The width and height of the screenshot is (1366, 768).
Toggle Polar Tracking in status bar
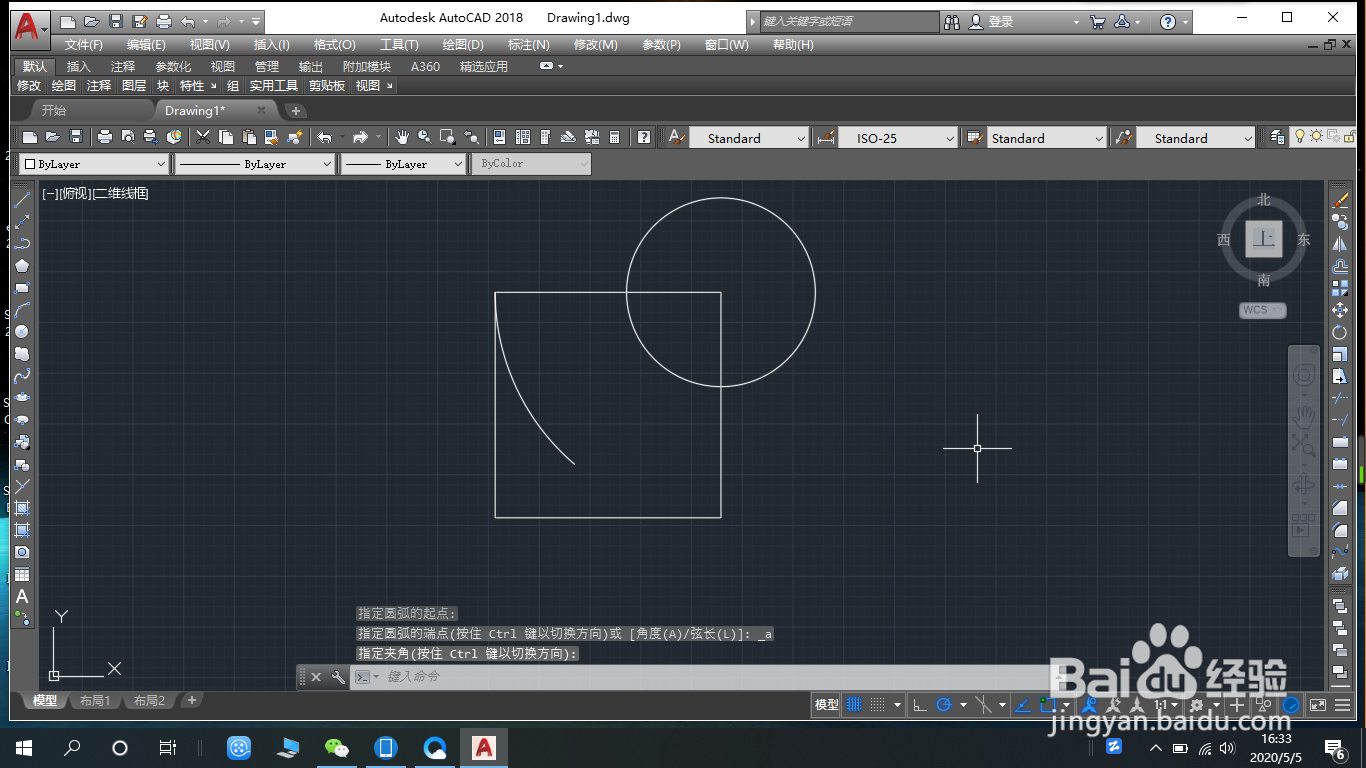click(943, 705)
